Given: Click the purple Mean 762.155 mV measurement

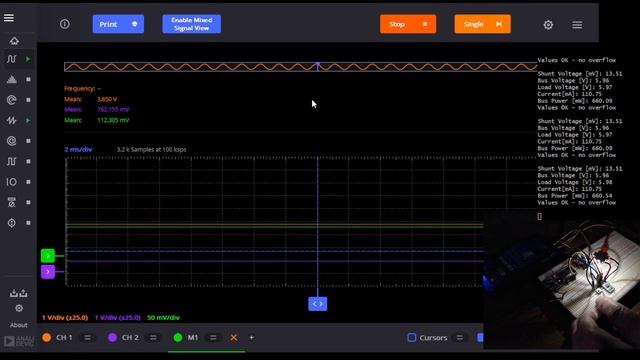Looking at the screenshot, I should [97, 109].
